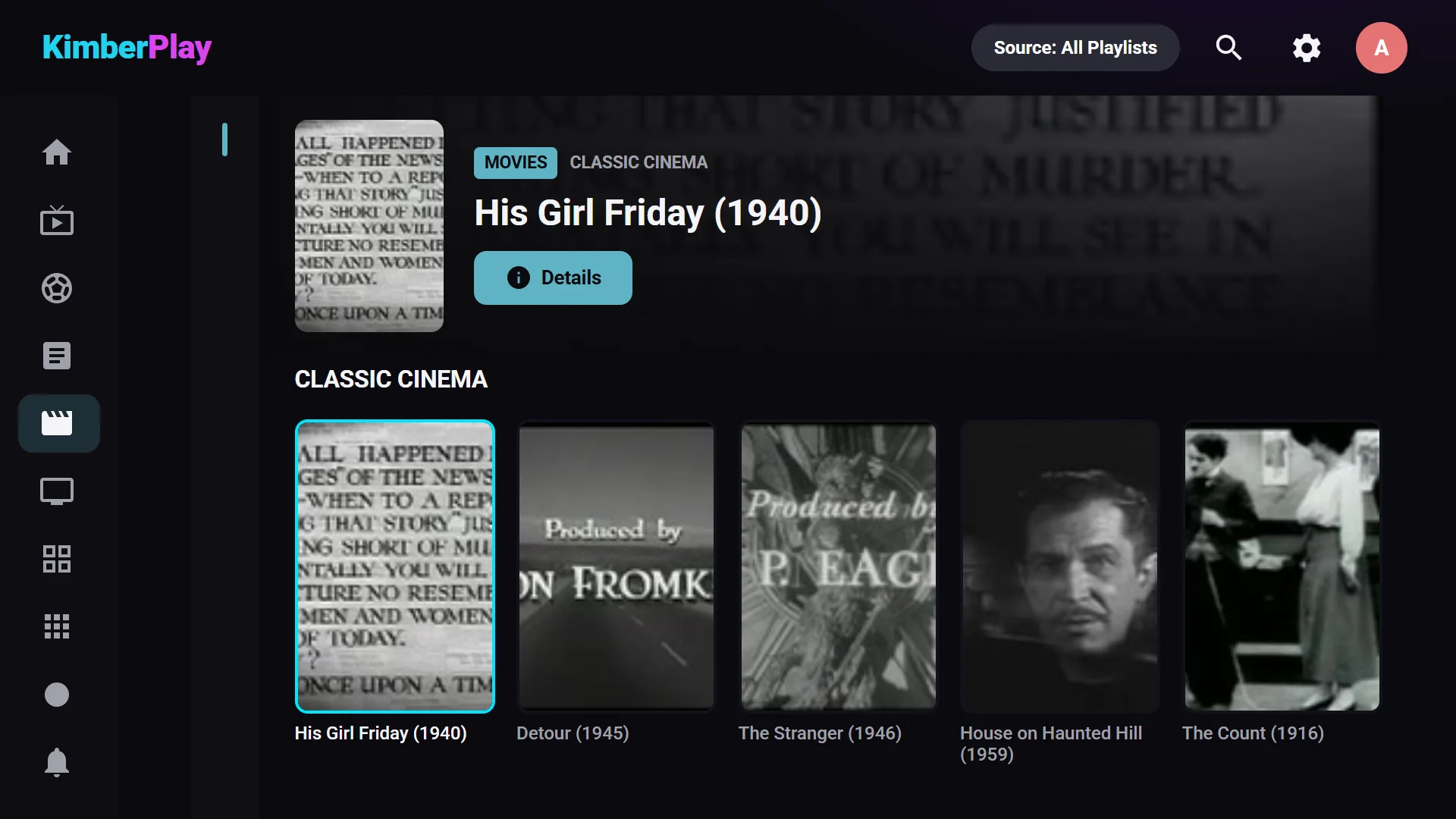Screen dimensions: 1456x819
Task: Open user profile avatar A
Action: tap(1382, 48)
